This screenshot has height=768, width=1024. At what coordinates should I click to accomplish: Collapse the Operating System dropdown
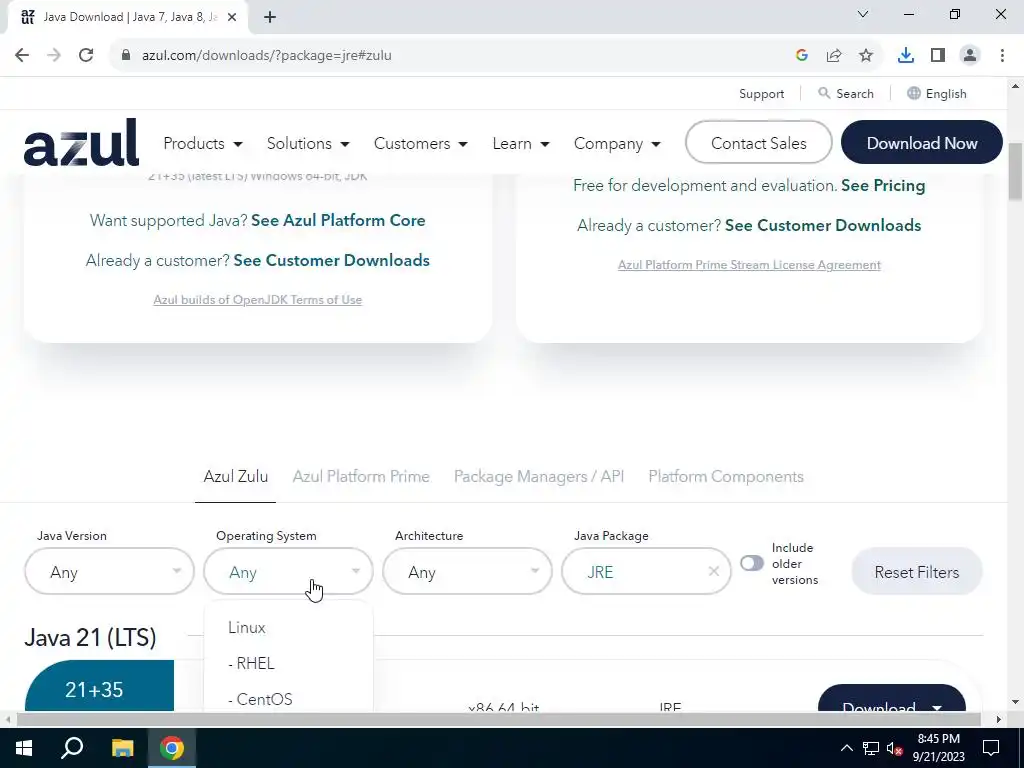pyautogui.click(x=289, y=571)
